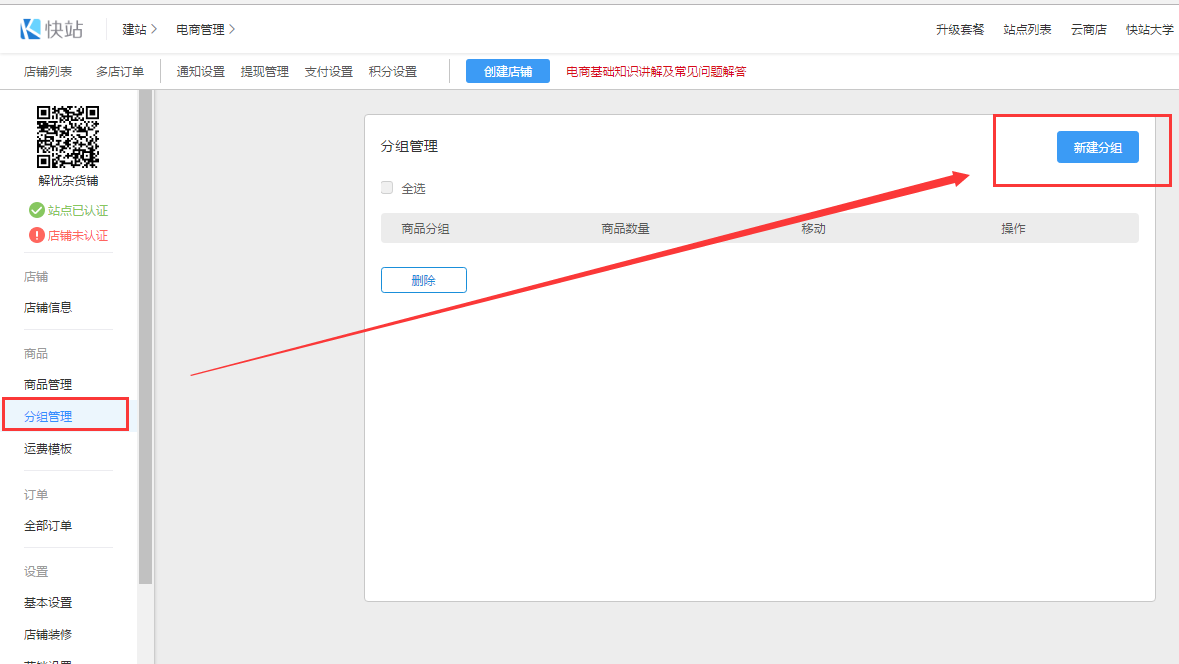Screen dimensions: 1179x664
Task: Click the Kuaizhan logo icon
Action: click(x=30, y=29)
